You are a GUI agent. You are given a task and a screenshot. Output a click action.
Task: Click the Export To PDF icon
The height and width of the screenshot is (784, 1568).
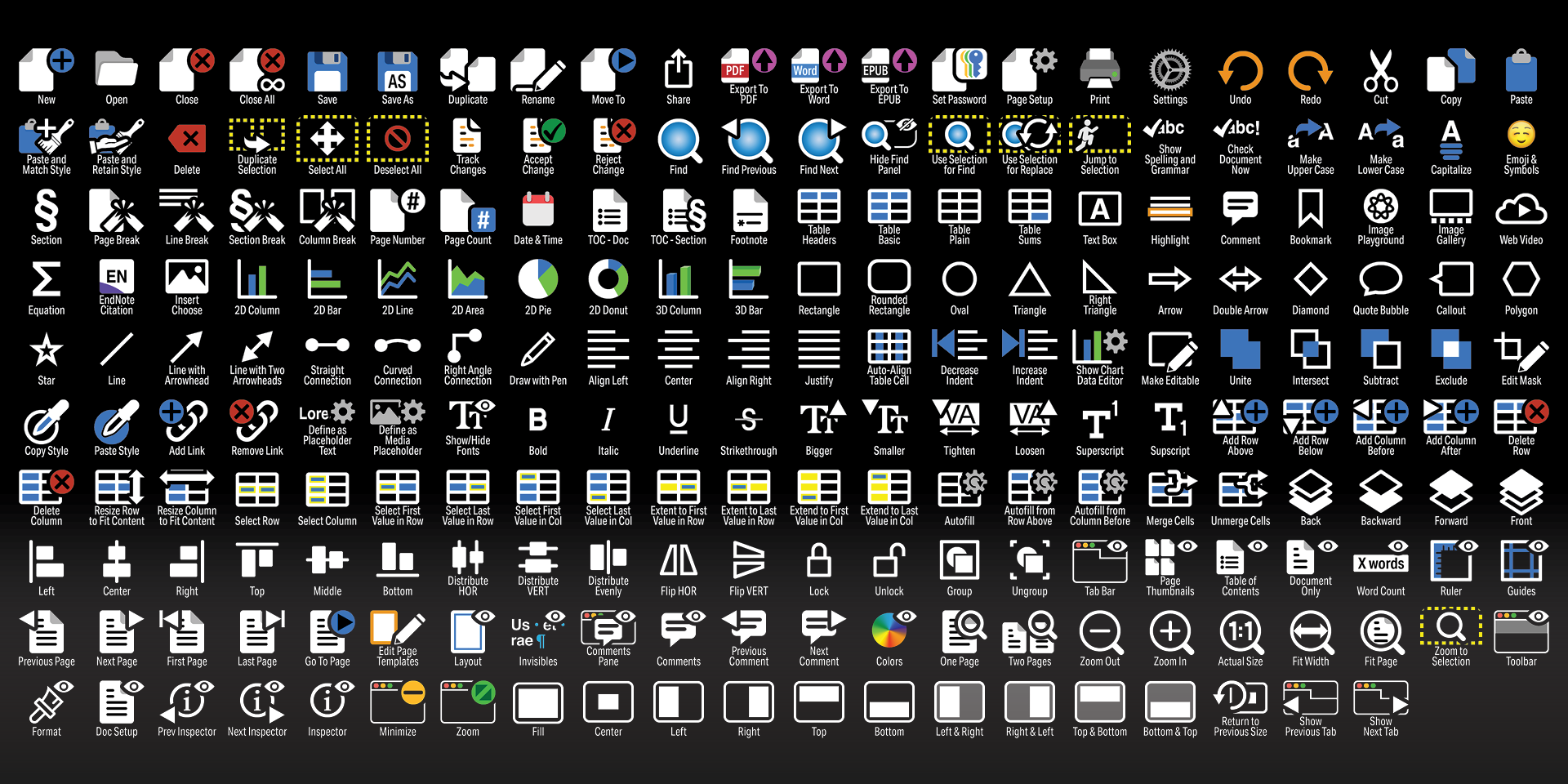[749, 67]
